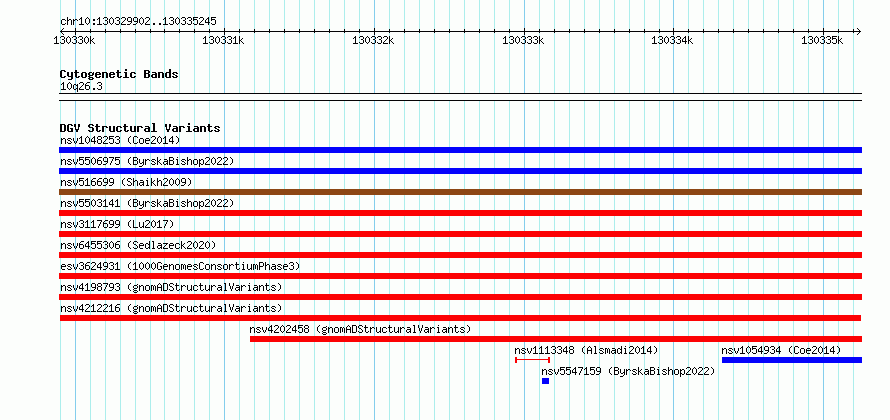Open nsv6455306 (Sedlazeck2020) label
The width and height of the screenshot is (890, 420).
click(x=138, y=245)
